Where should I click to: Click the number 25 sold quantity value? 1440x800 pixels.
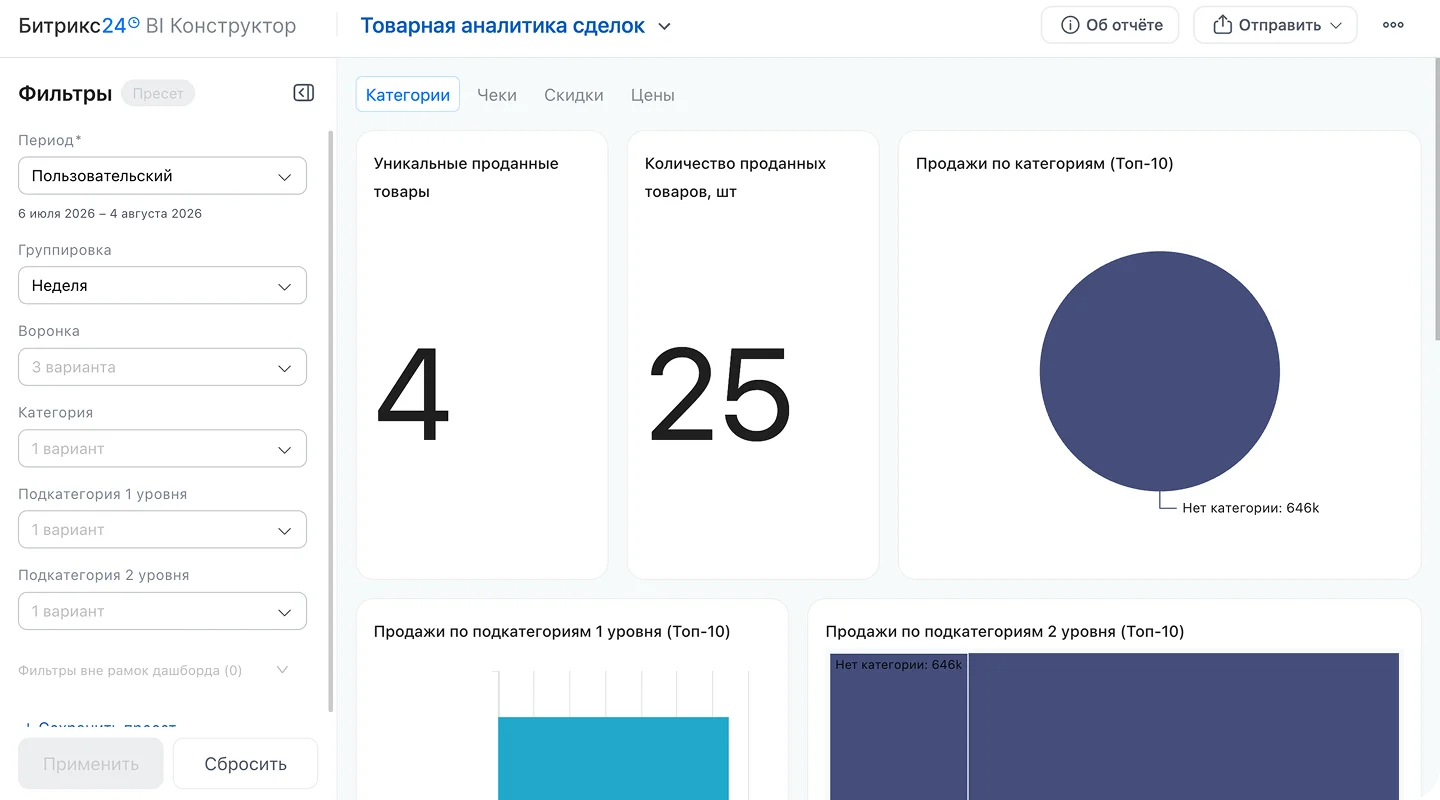(720, 395)
